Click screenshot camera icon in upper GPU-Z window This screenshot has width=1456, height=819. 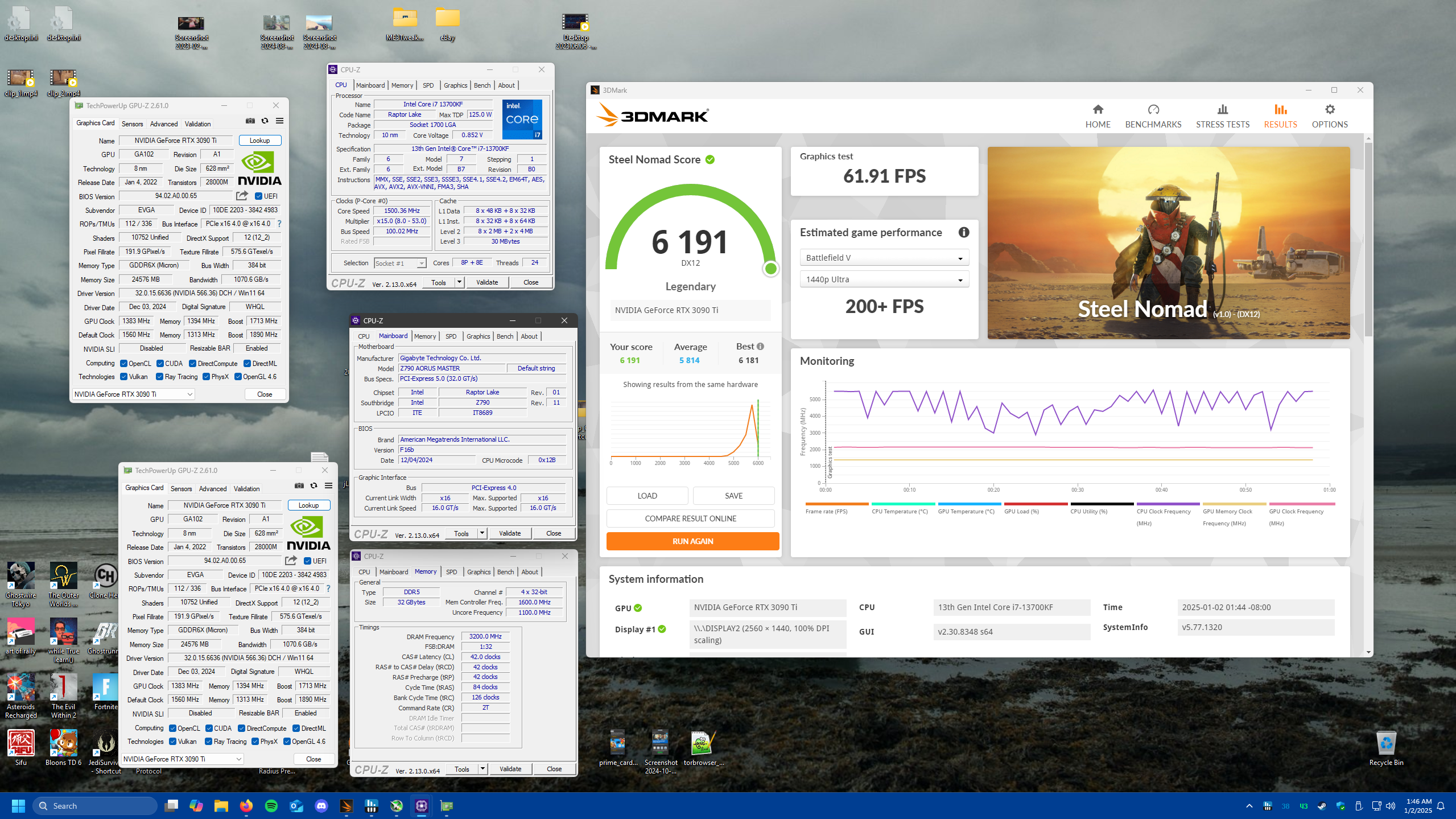coord(250,121)
